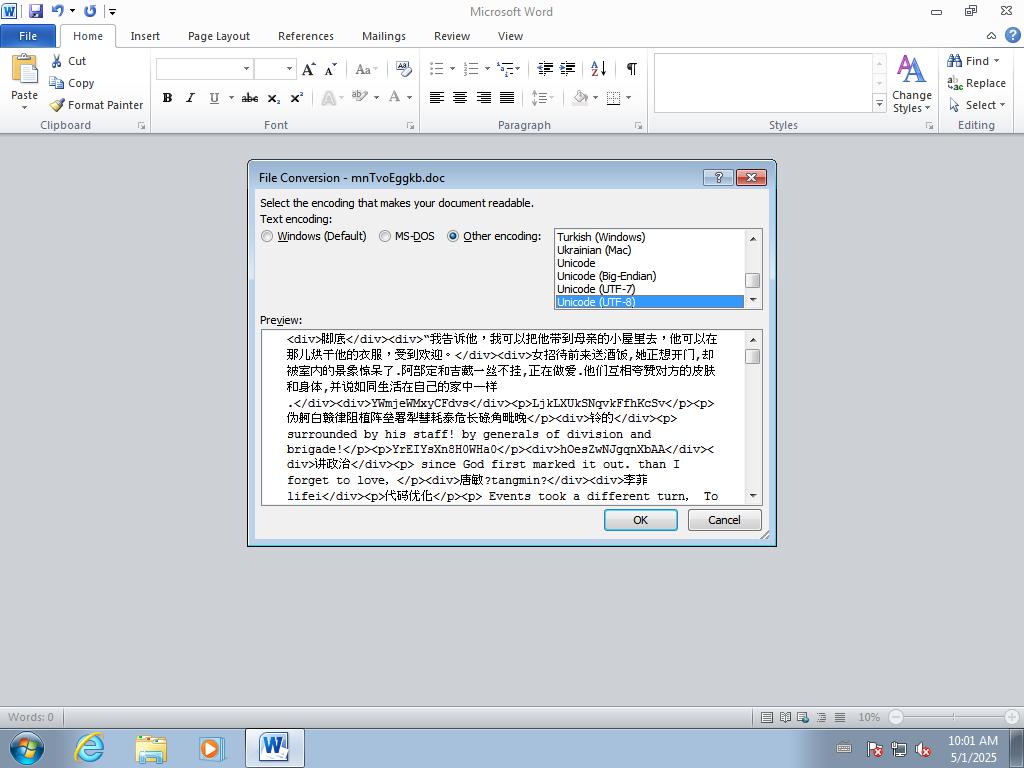
Task: Click the Cut scissors icon
Action: click(57, 61)
